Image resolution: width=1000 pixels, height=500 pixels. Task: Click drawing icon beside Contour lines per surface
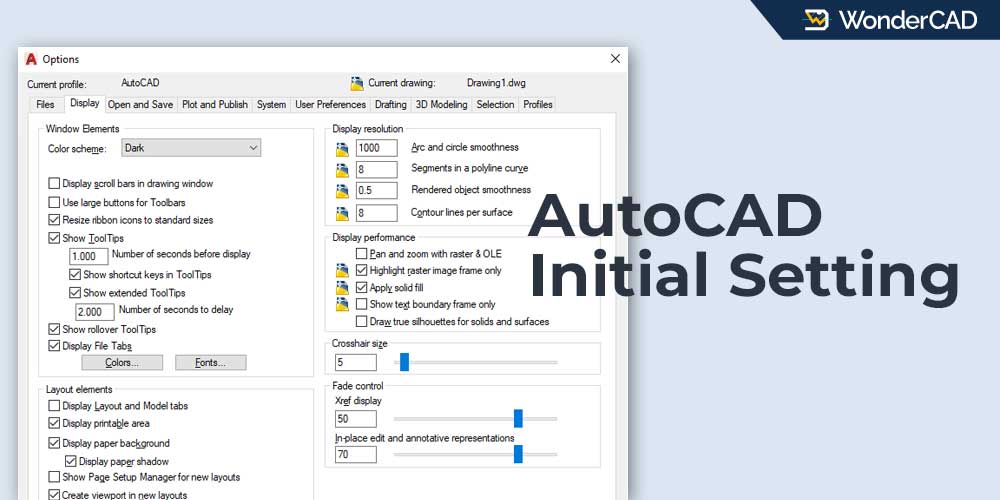342,213
